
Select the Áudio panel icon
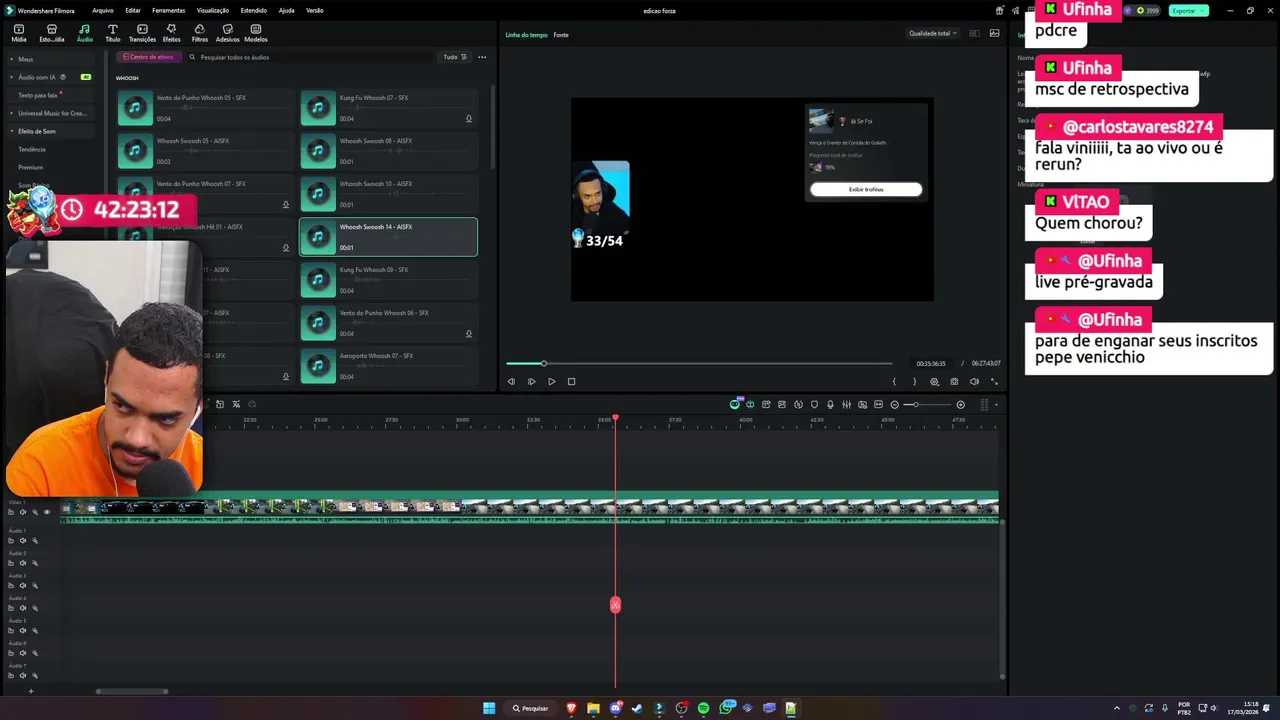click(x=84, y=33)
